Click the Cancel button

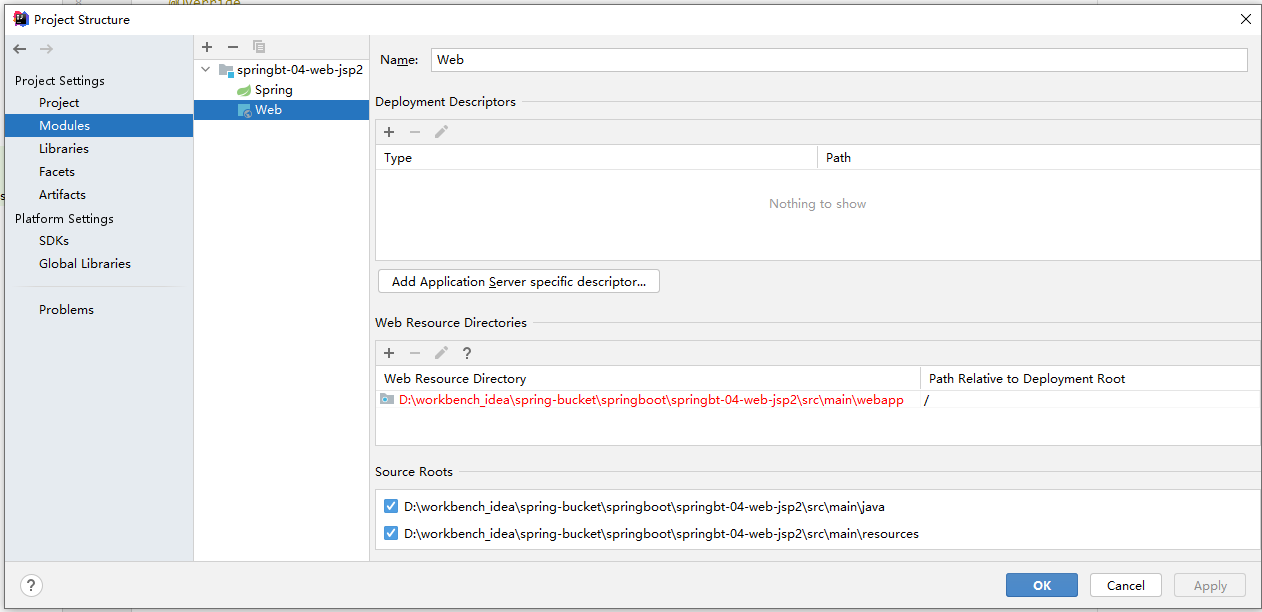coord(1126,586)
